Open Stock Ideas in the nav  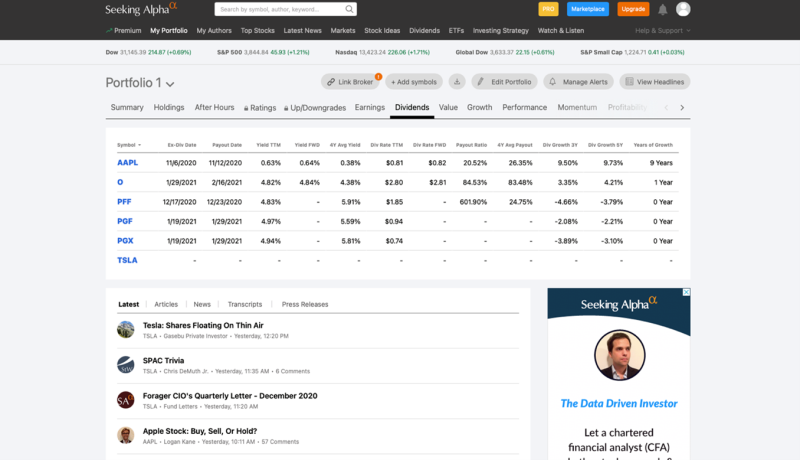pyautogui.click(x=382, y=31)
